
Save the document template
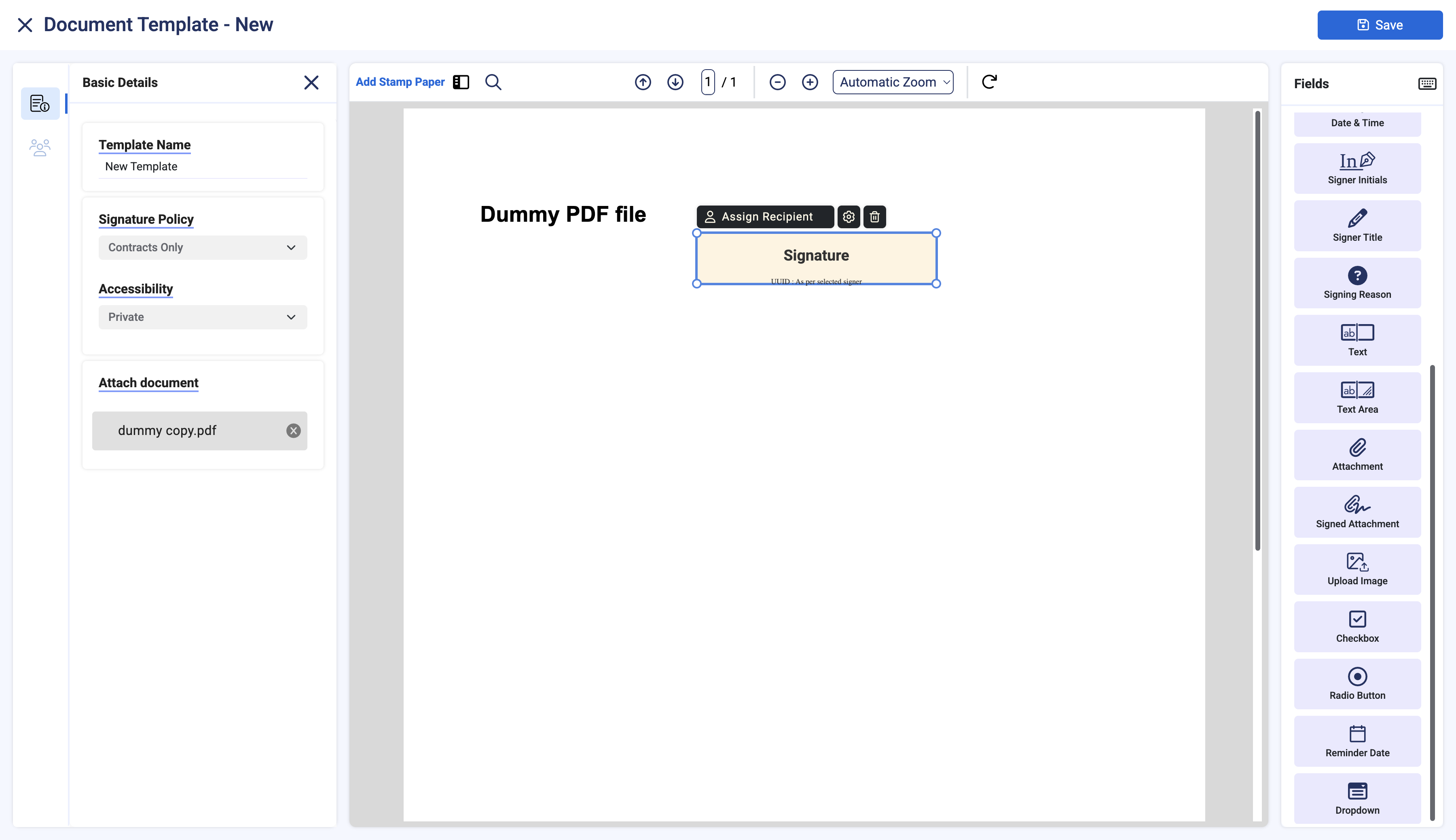coord(1379,25)
